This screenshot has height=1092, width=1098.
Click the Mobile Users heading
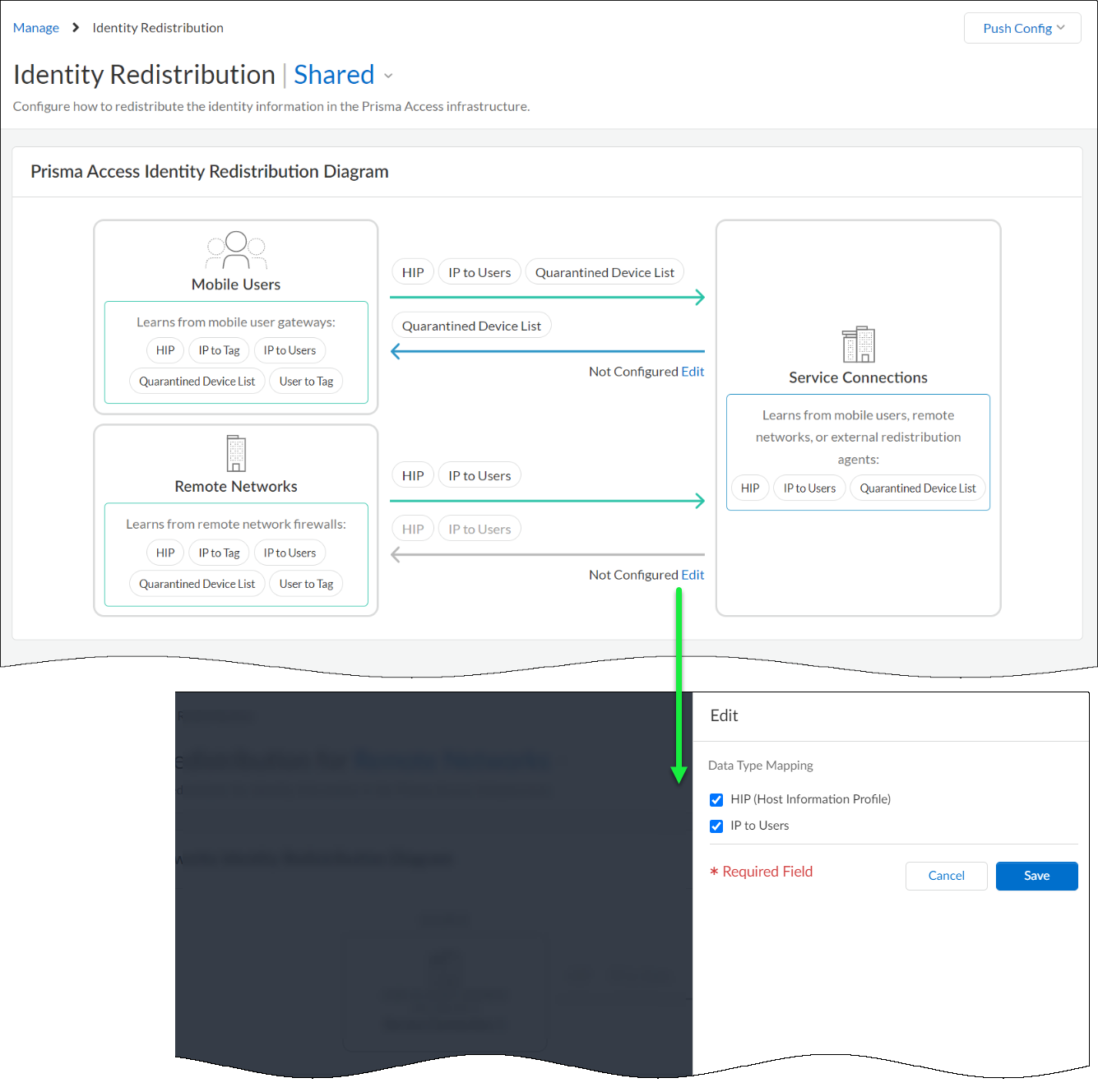coord(236,285)
